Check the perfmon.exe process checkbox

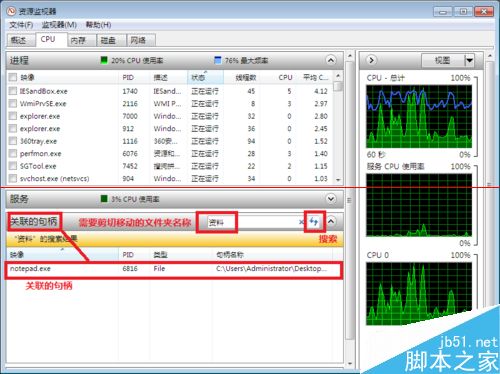tap(13, 153)
